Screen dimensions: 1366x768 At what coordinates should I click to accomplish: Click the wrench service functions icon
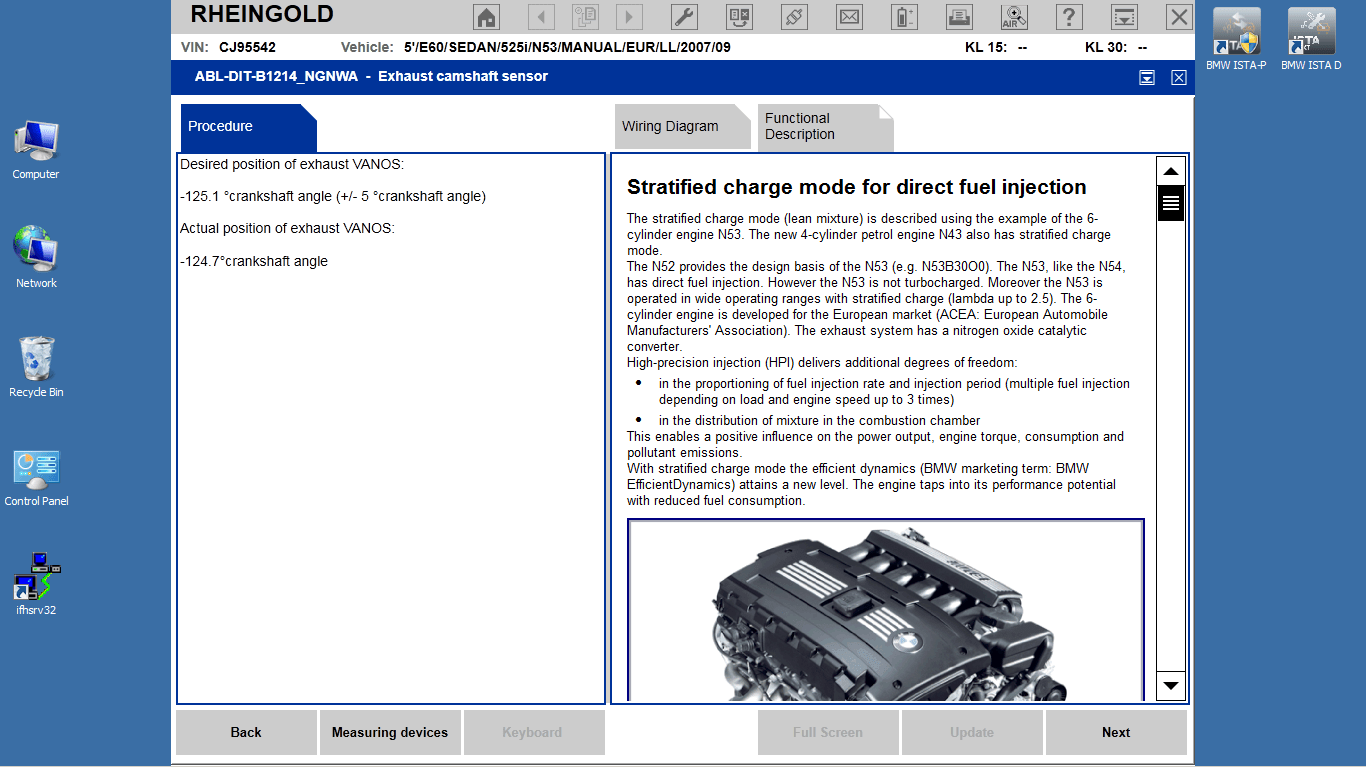684,16
